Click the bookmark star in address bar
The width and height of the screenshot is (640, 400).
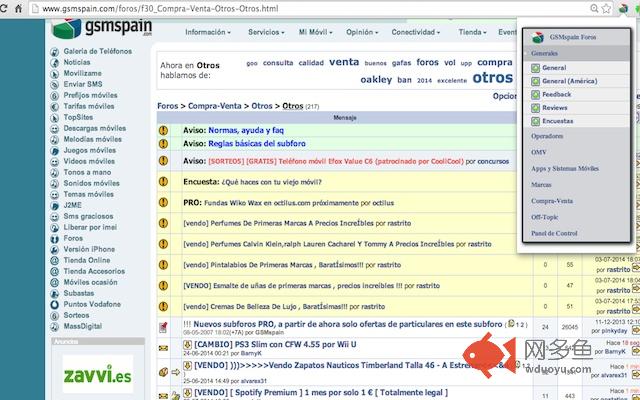(x=607, y=8)
